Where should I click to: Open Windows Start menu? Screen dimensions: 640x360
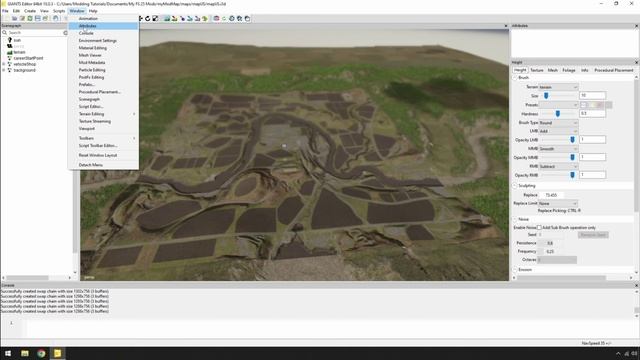8,353
